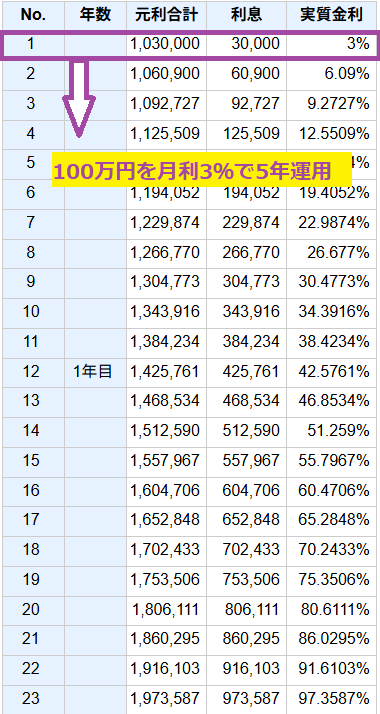Click the rate cell 3%
The image size is (380, 714).
332,44
